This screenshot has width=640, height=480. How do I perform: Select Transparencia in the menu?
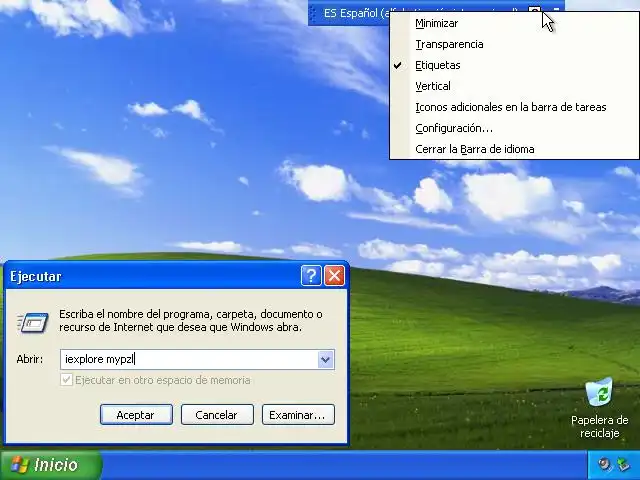click(514, 44)
